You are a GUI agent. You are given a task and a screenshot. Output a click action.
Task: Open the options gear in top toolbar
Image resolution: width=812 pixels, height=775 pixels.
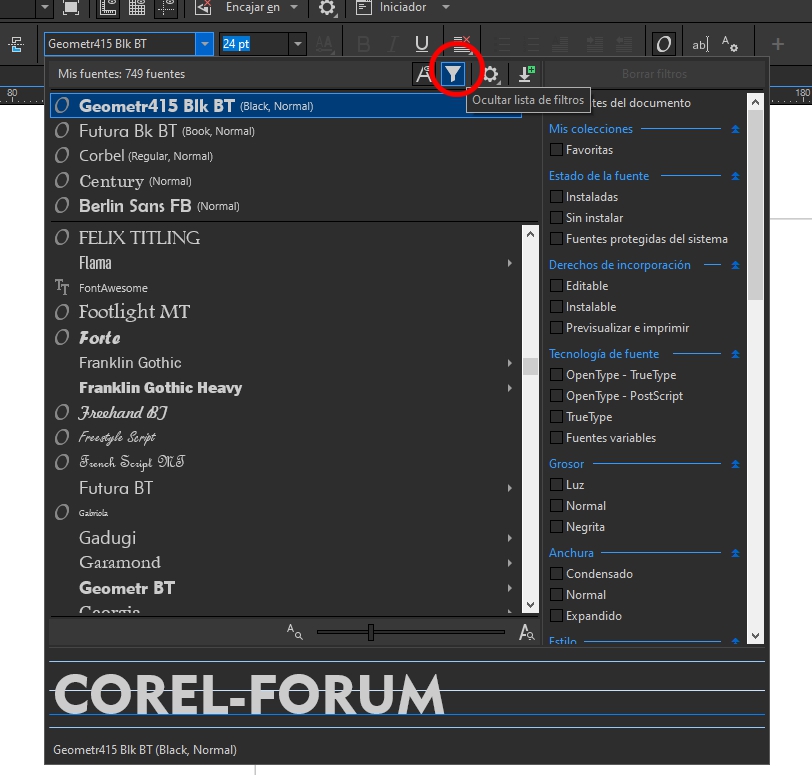click(x=327, y=7)
